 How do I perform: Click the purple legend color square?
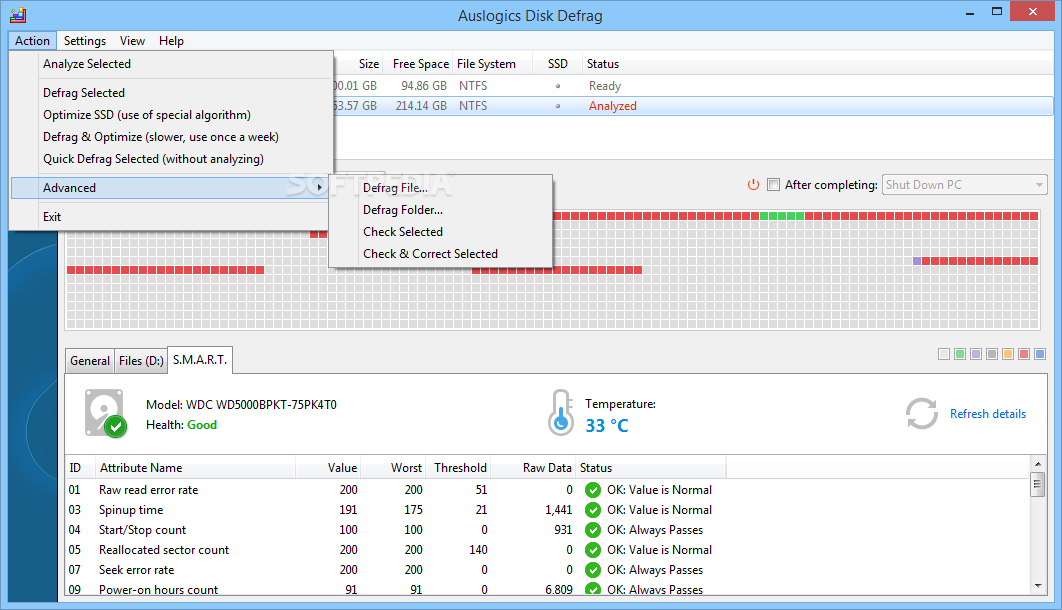[976, 354]
